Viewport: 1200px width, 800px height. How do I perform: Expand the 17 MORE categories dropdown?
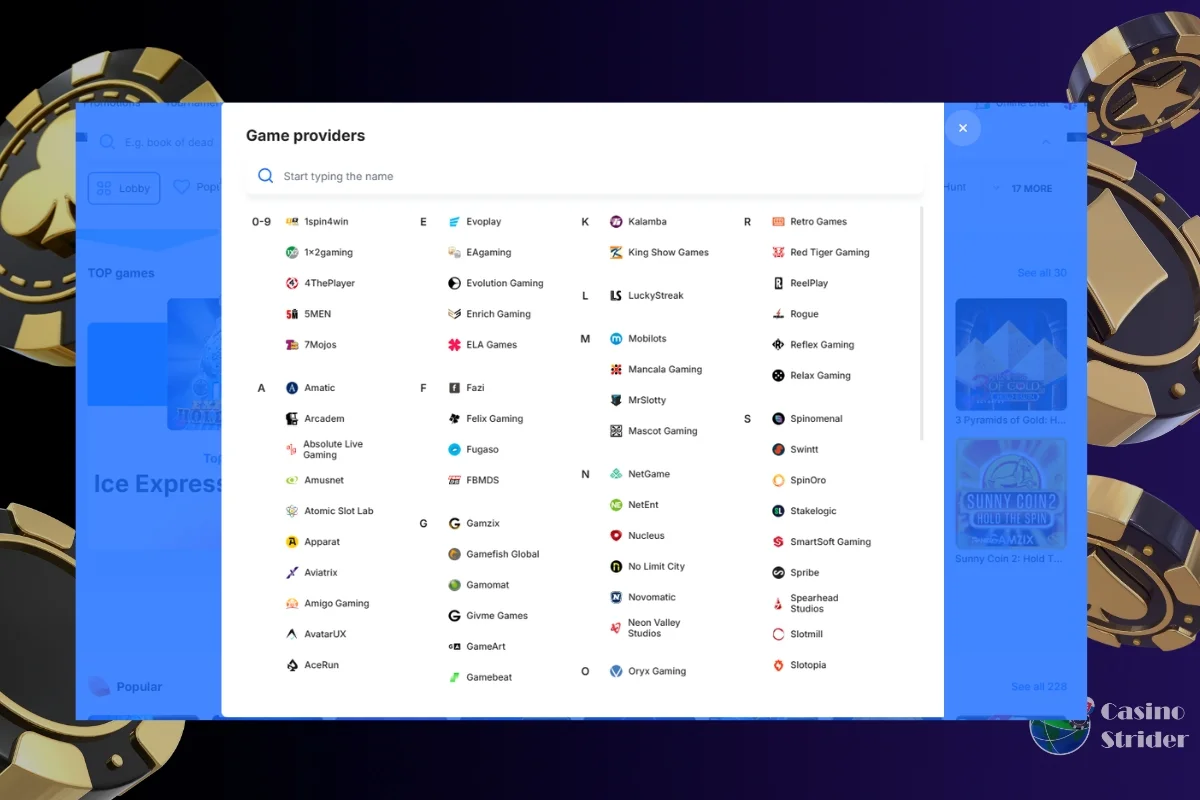[x=1031, y=188]
